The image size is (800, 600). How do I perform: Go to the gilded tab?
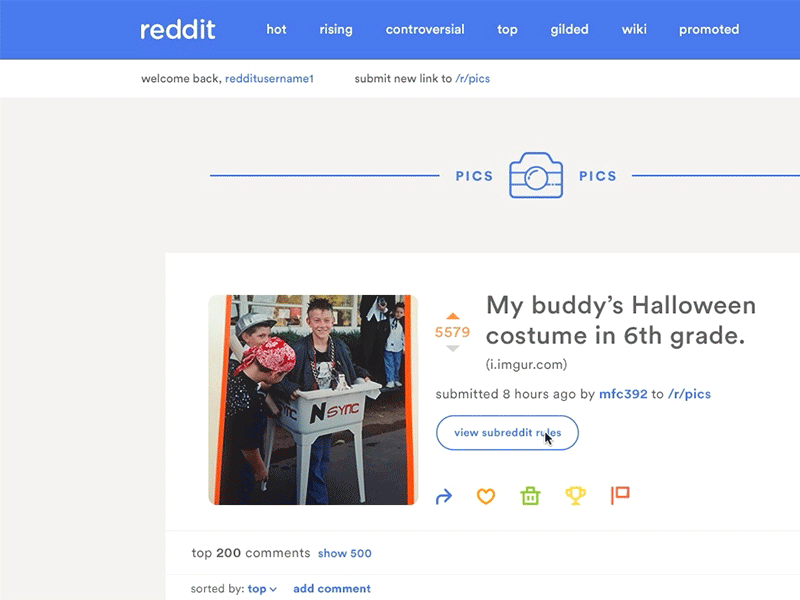click(x=569, y=30)
